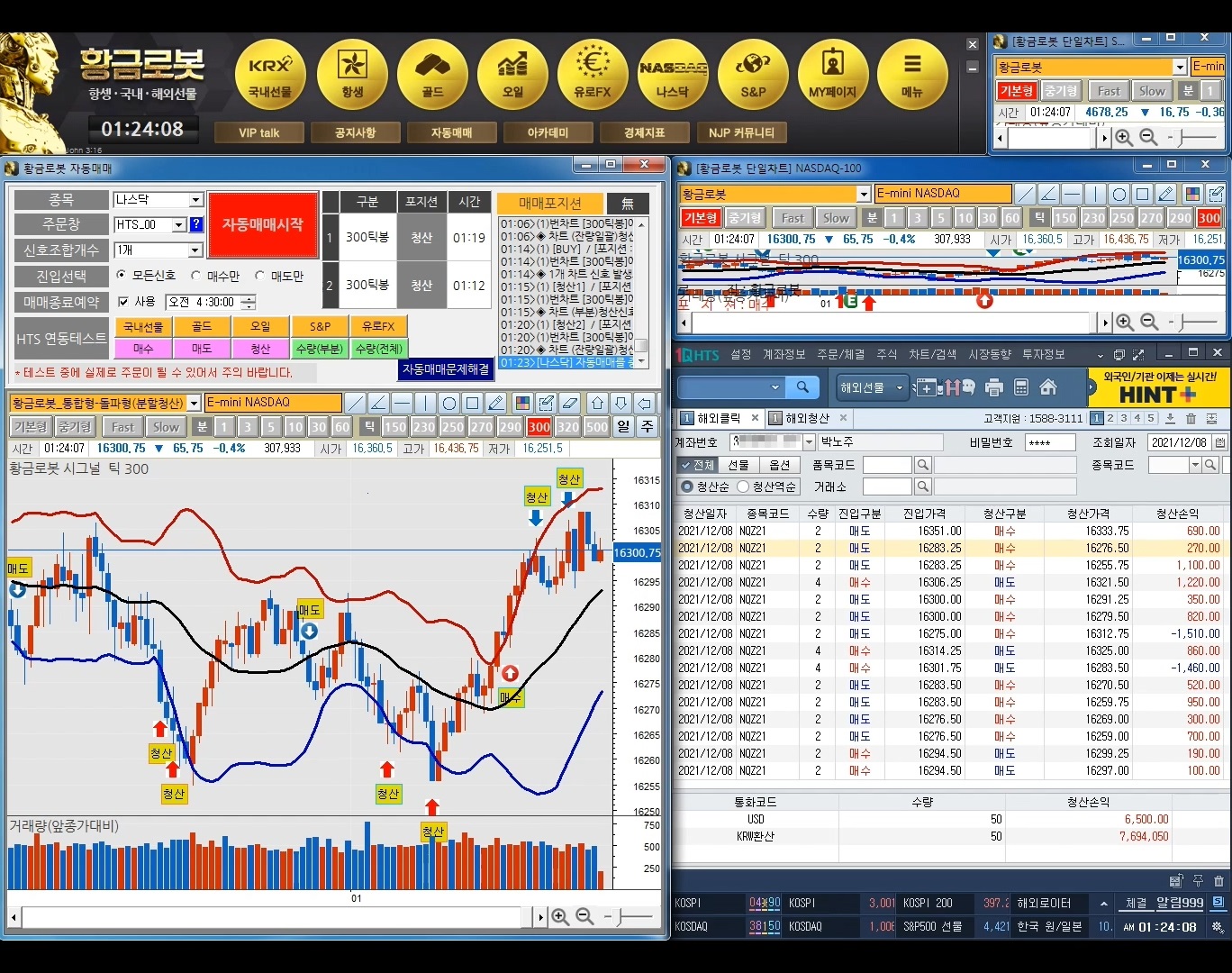Open the S&P gold button
1232x973 pixels.
[x=753, y=75]
